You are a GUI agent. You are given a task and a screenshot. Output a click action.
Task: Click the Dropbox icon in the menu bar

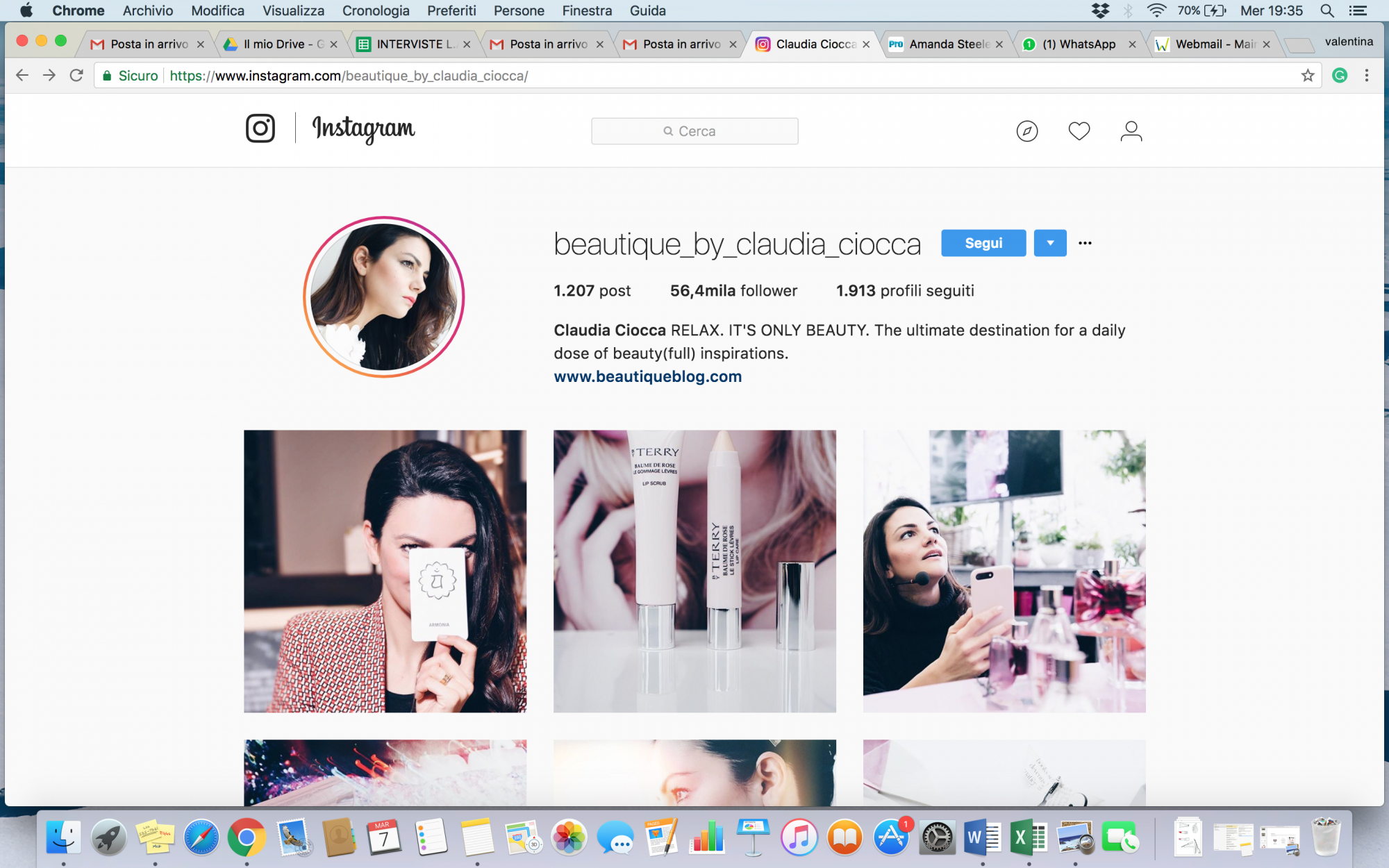[1100, 10]
